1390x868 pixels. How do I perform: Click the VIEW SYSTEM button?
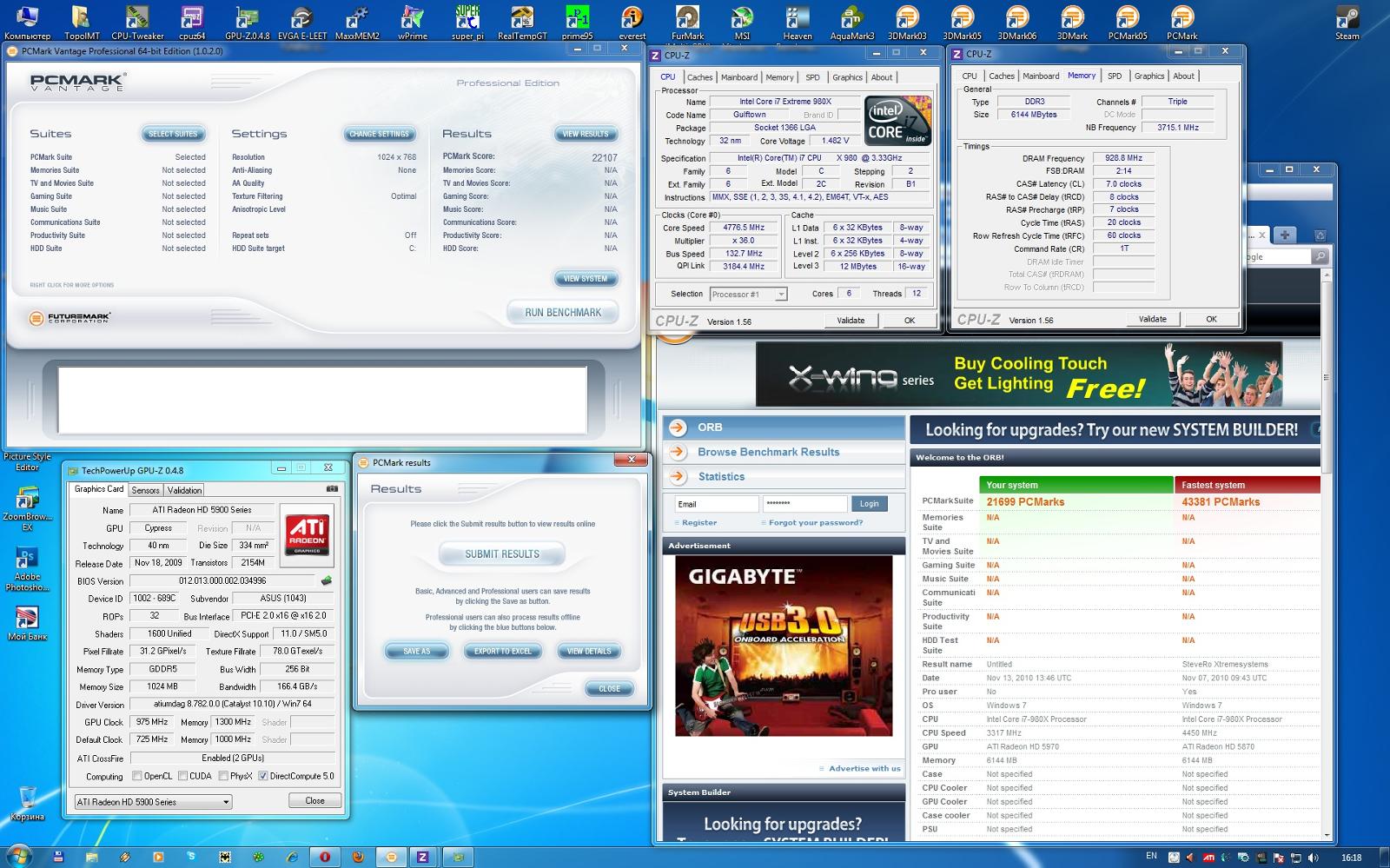point(586,279)
